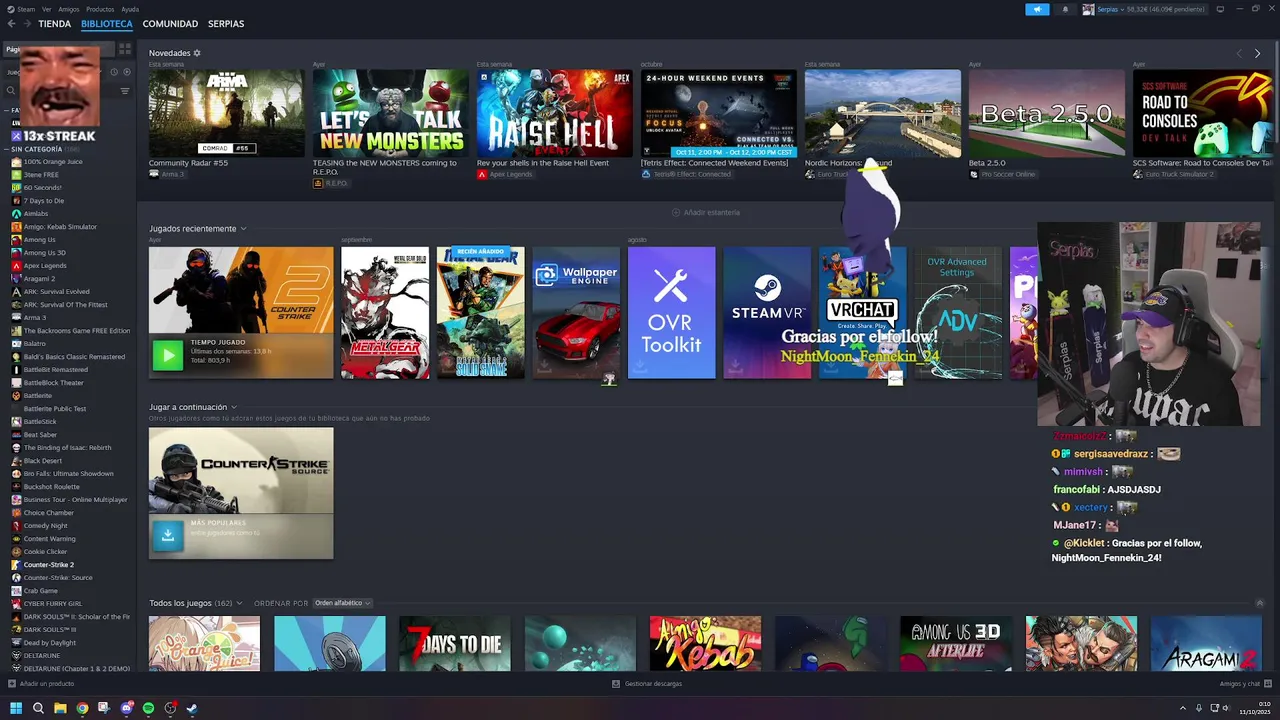Select Apex Legends in the game list
The image size is (1280, 720).
[44, 266]
